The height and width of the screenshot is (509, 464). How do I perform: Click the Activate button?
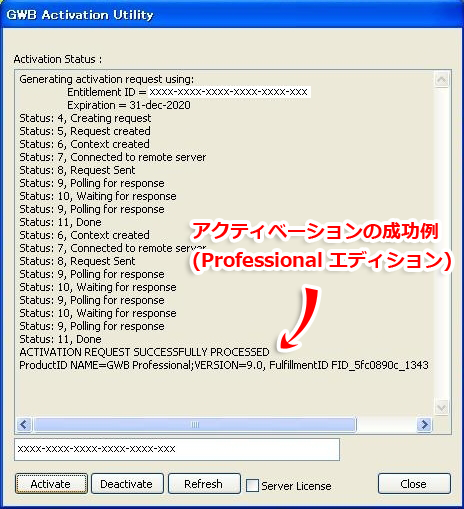point(51,484)
